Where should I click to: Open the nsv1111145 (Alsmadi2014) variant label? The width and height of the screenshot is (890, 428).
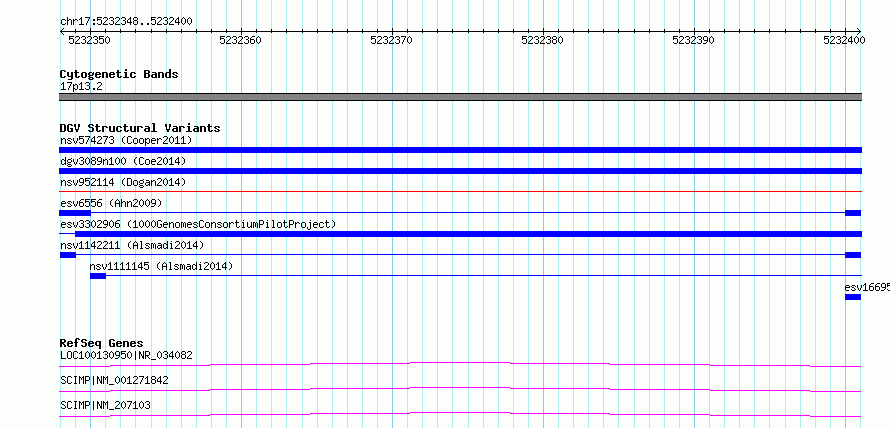[161, 266]
